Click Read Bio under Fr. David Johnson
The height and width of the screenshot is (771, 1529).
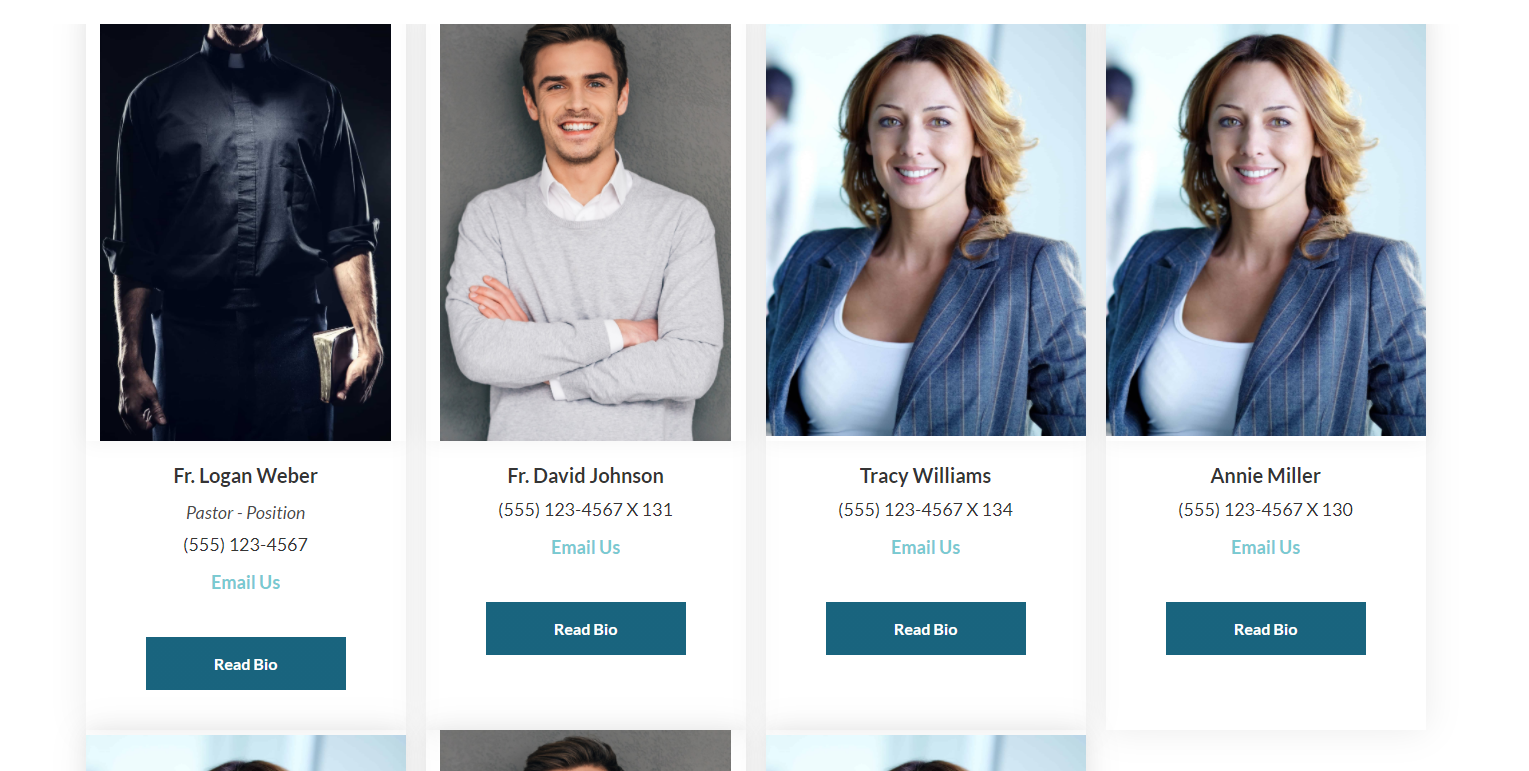pos(586,629)
